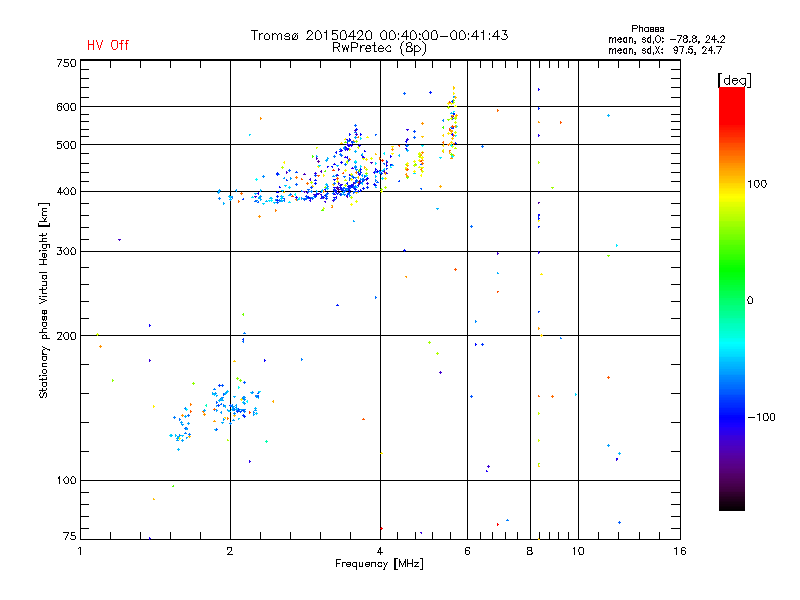Screen dimensions: 800x600
Task: Click the y-axis tick label '200'
Action: [66, 336]
